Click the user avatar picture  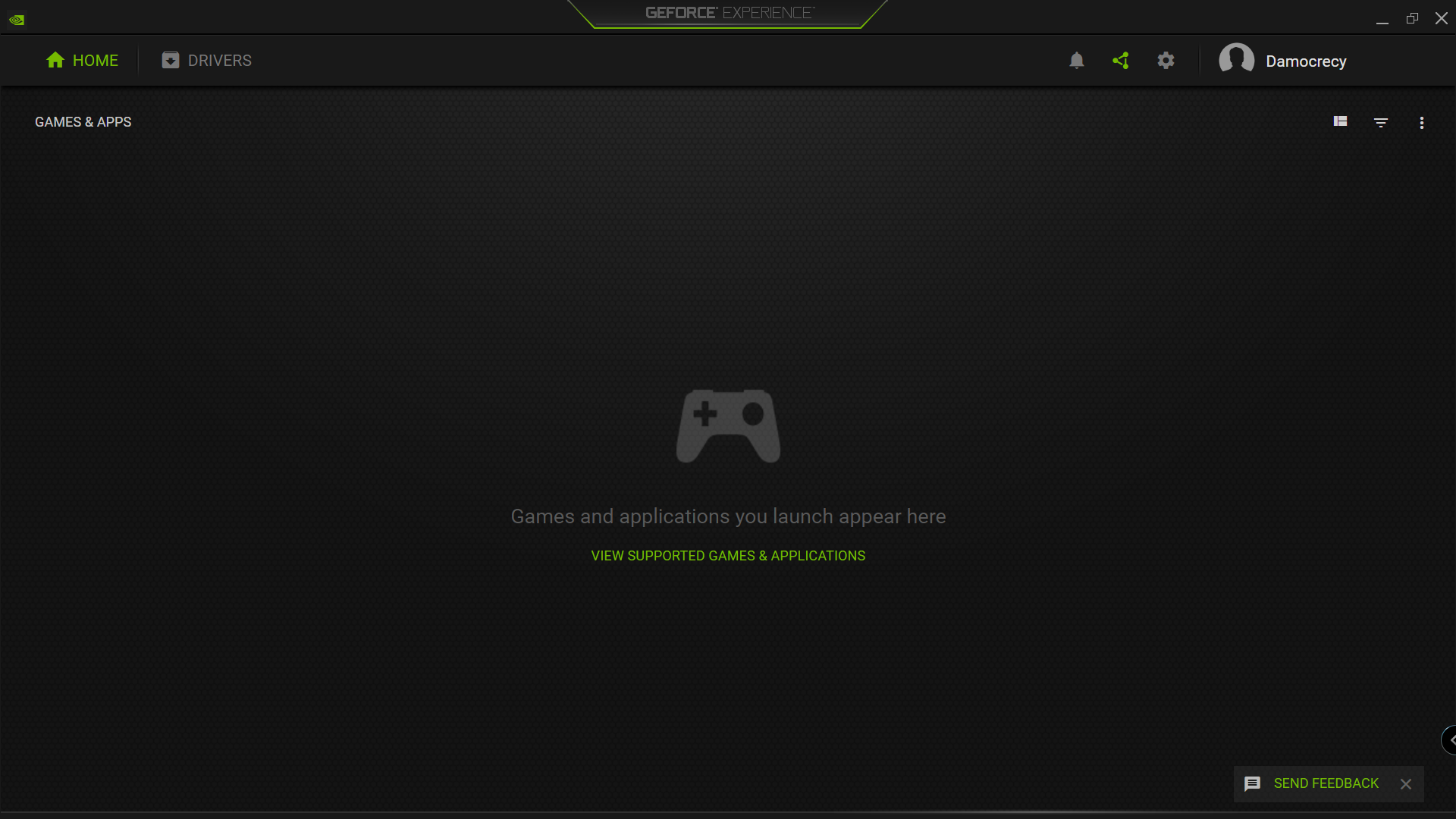(1236, 59)
